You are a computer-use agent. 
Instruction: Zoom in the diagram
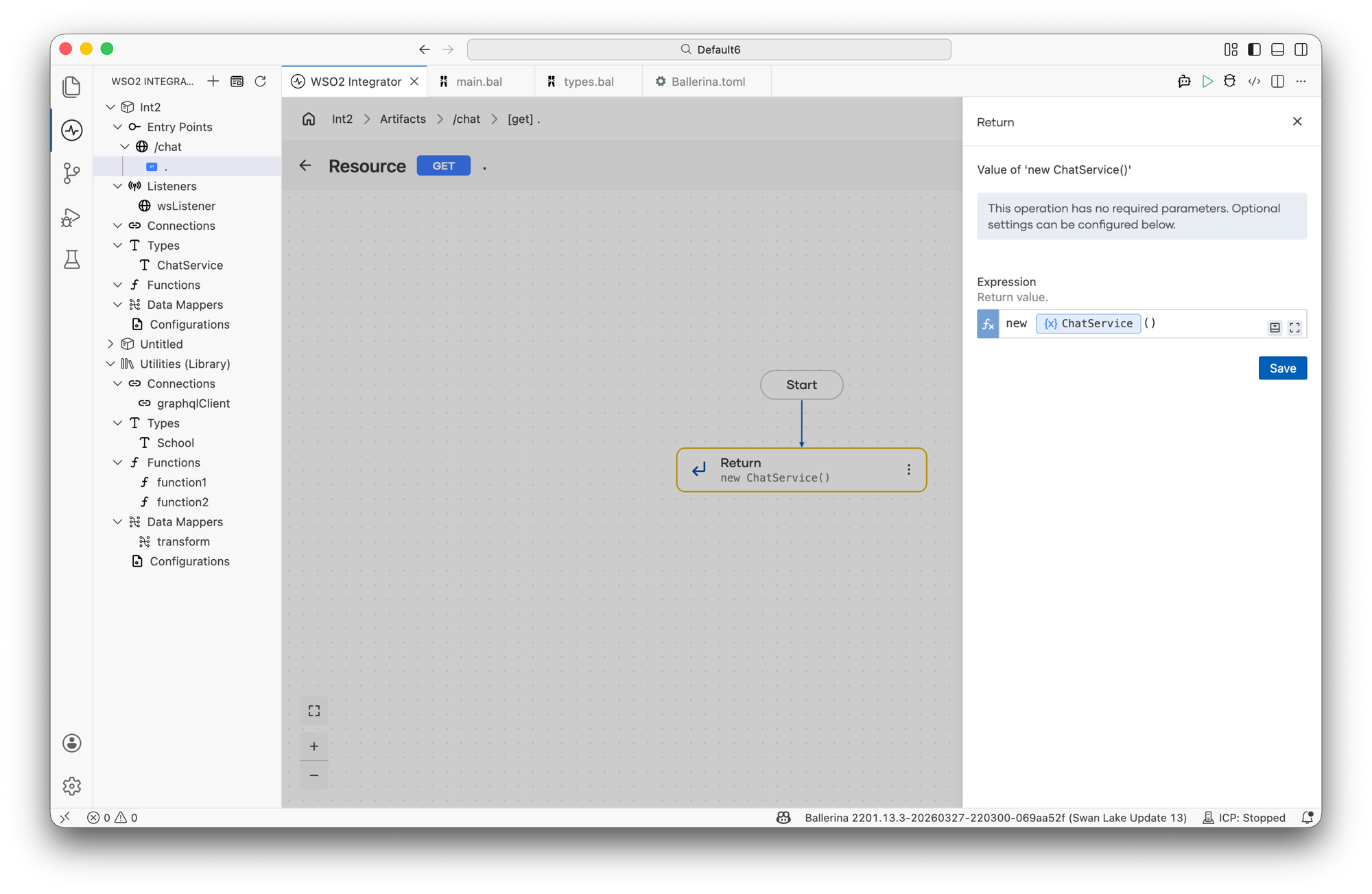point(314,746)
